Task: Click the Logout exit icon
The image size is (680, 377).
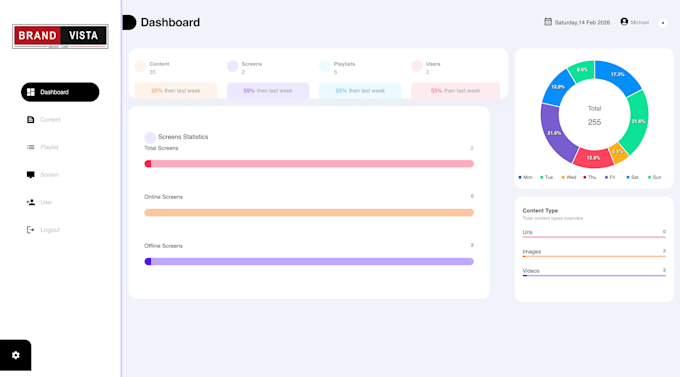Action: click(x=30, y=230)
